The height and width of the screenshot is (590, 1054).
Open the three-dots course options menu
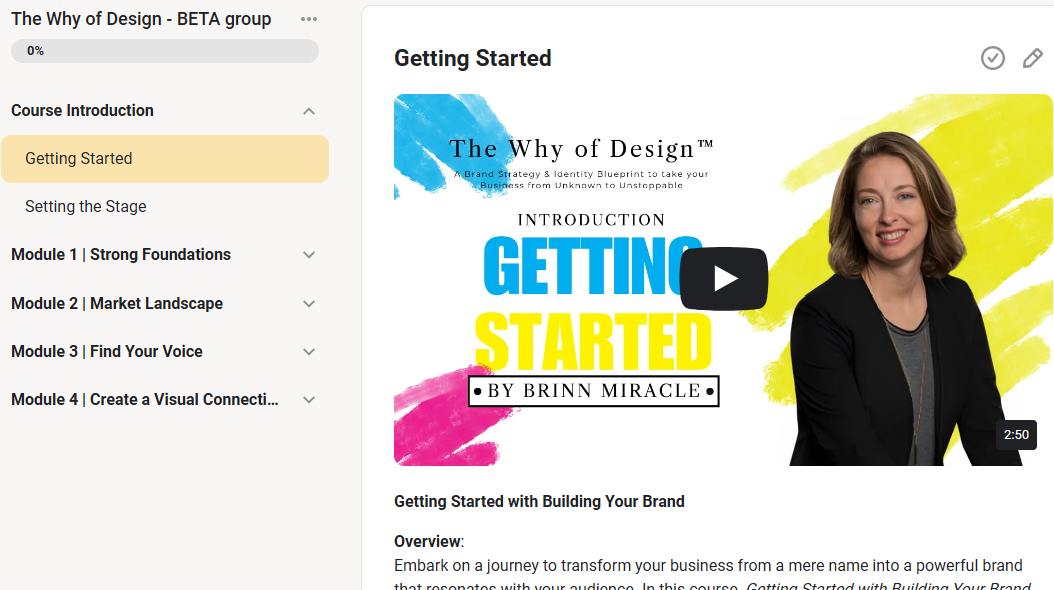[x=309, y=19]
